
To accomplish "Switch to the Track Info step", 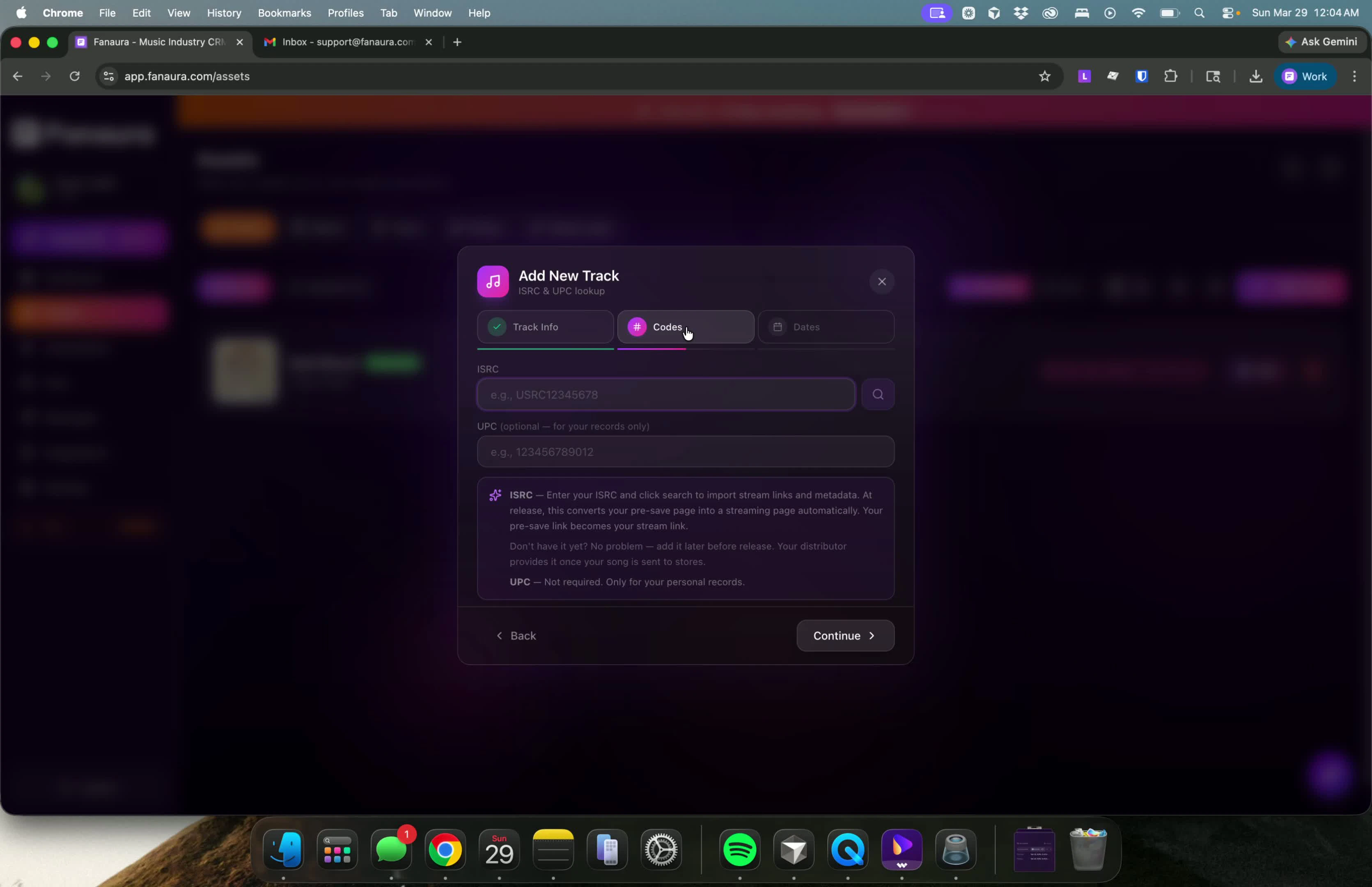I will pyautogui.click(x=545, y=326).
